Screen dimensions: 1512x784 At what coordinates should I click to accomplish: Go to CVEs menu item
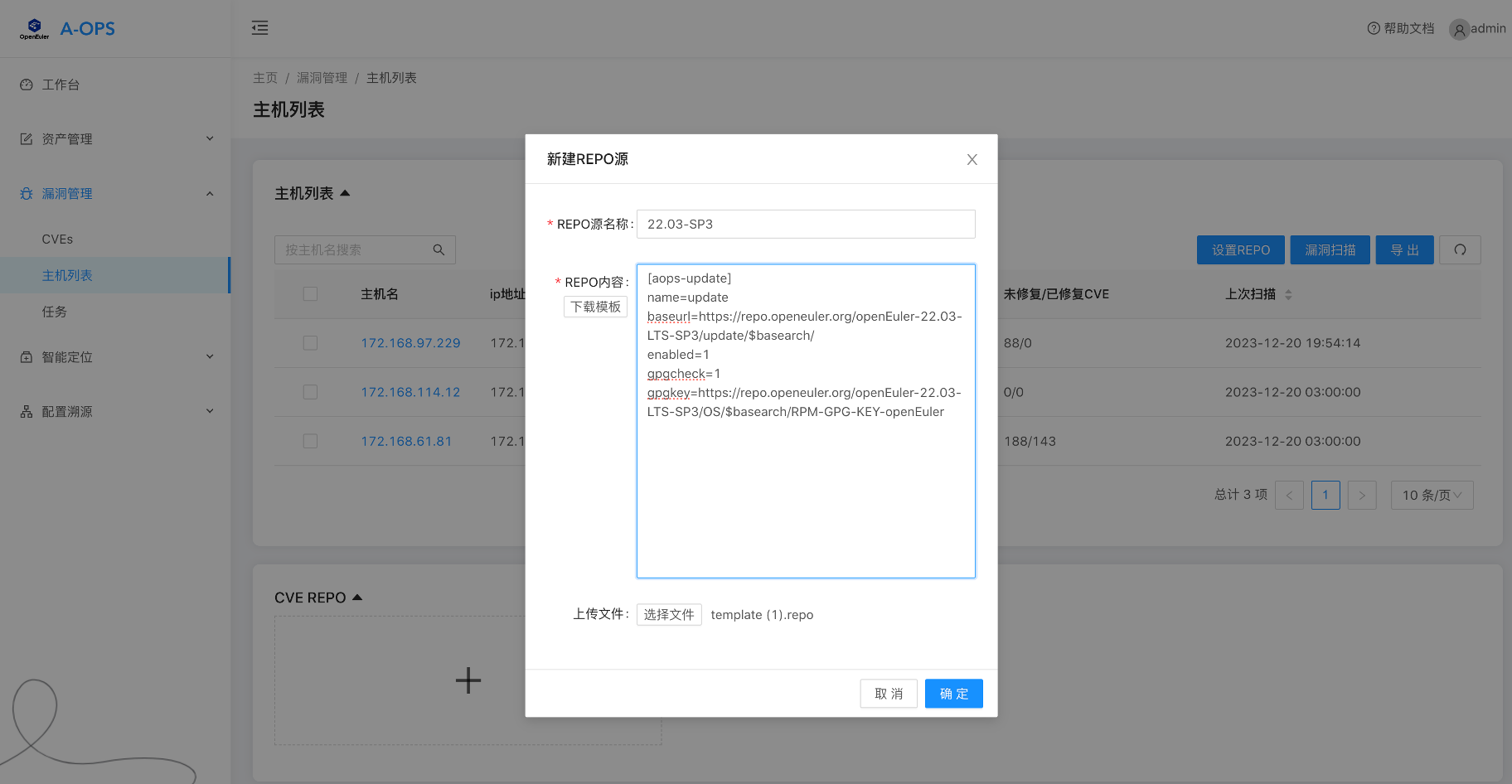point(57,240)
